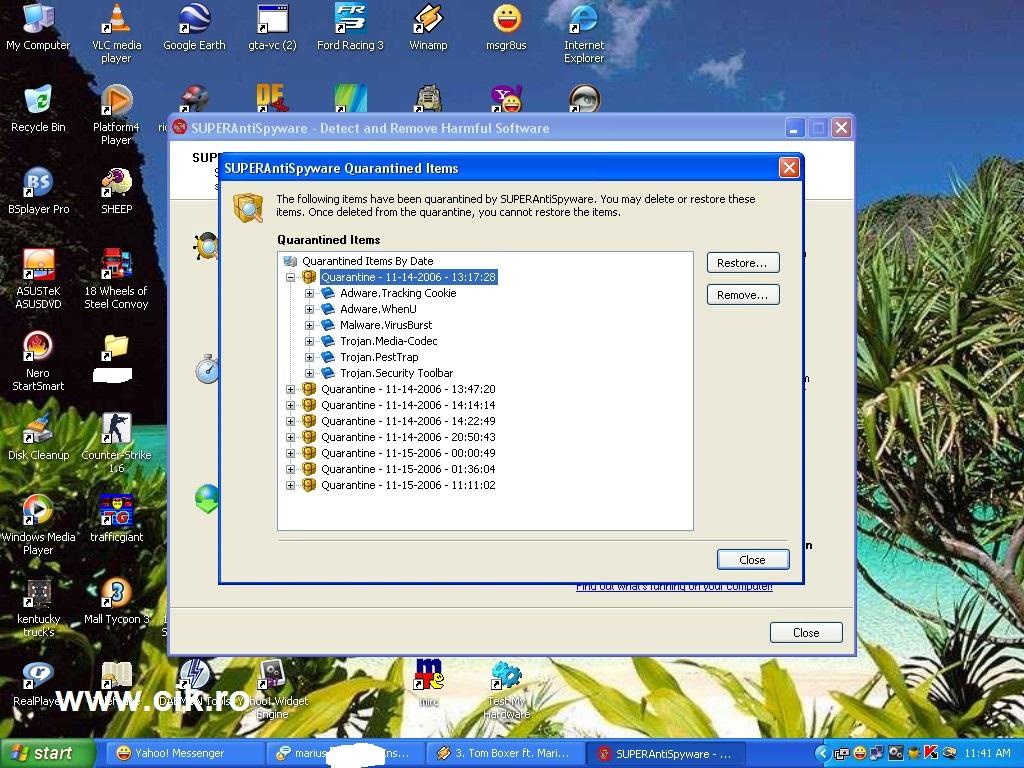Expand the Trojan.PestTrap node
This screenshot has height=768, width=1024.
click(x=310, y=357)
